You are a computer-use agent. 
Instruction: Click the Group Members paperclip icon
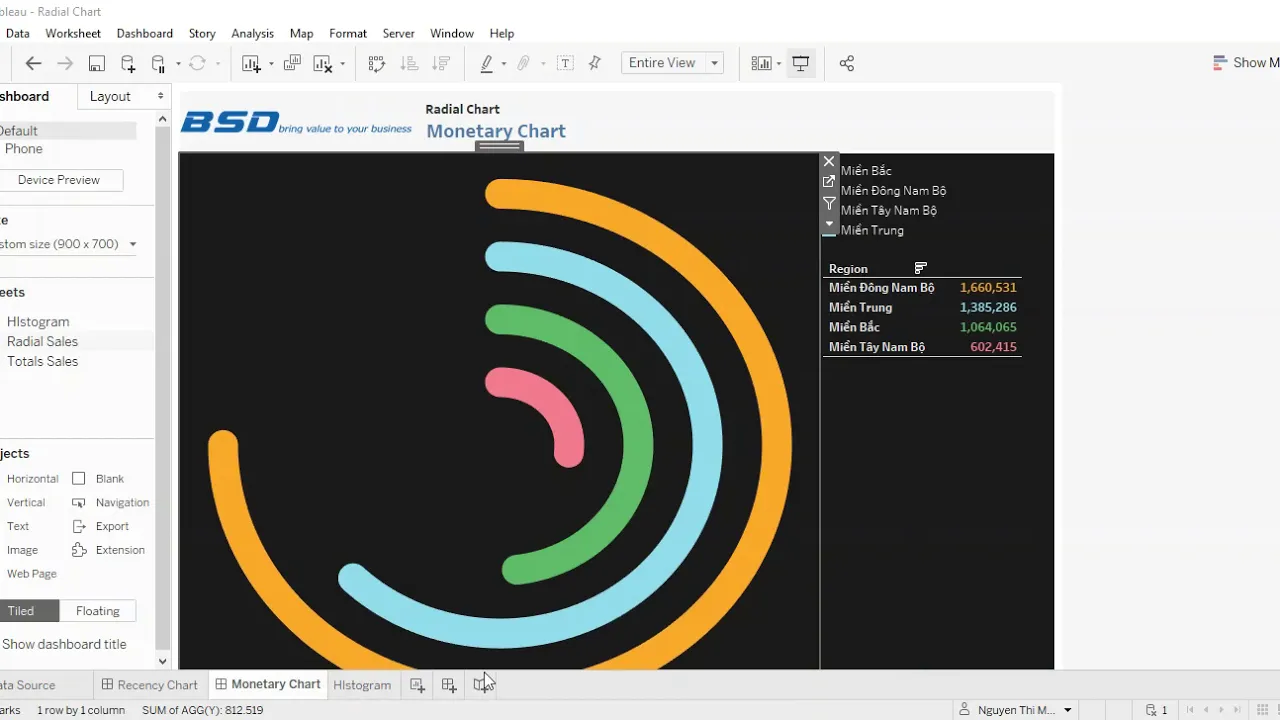(523, 63)
